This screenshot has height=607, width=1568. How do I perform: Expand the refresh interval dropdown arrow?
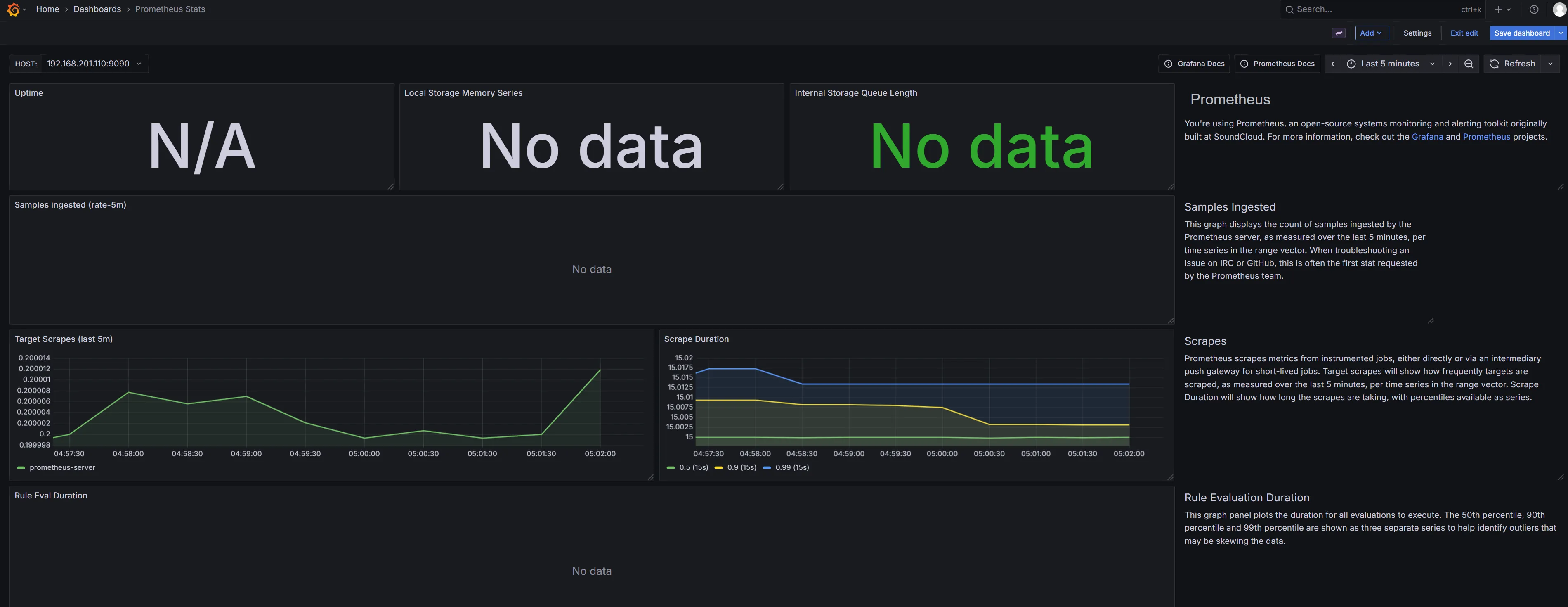(1550, 64)
